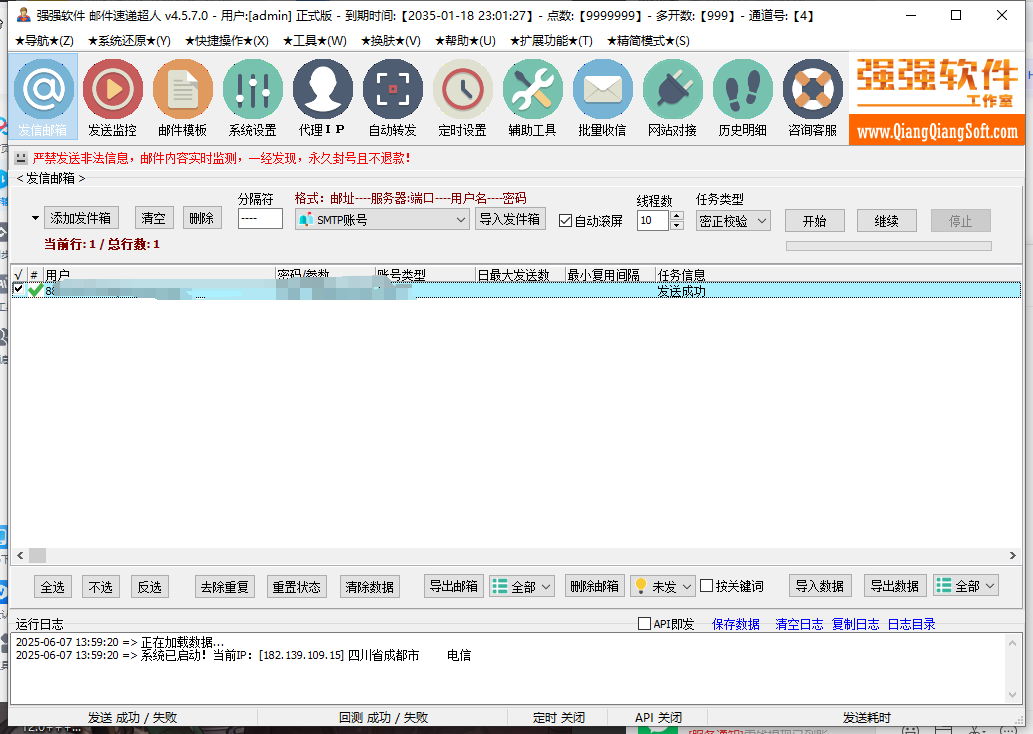Check the API即发 checkbox
The width and height of the screenshot is (1033, 734).
click(x=644, y=624)
